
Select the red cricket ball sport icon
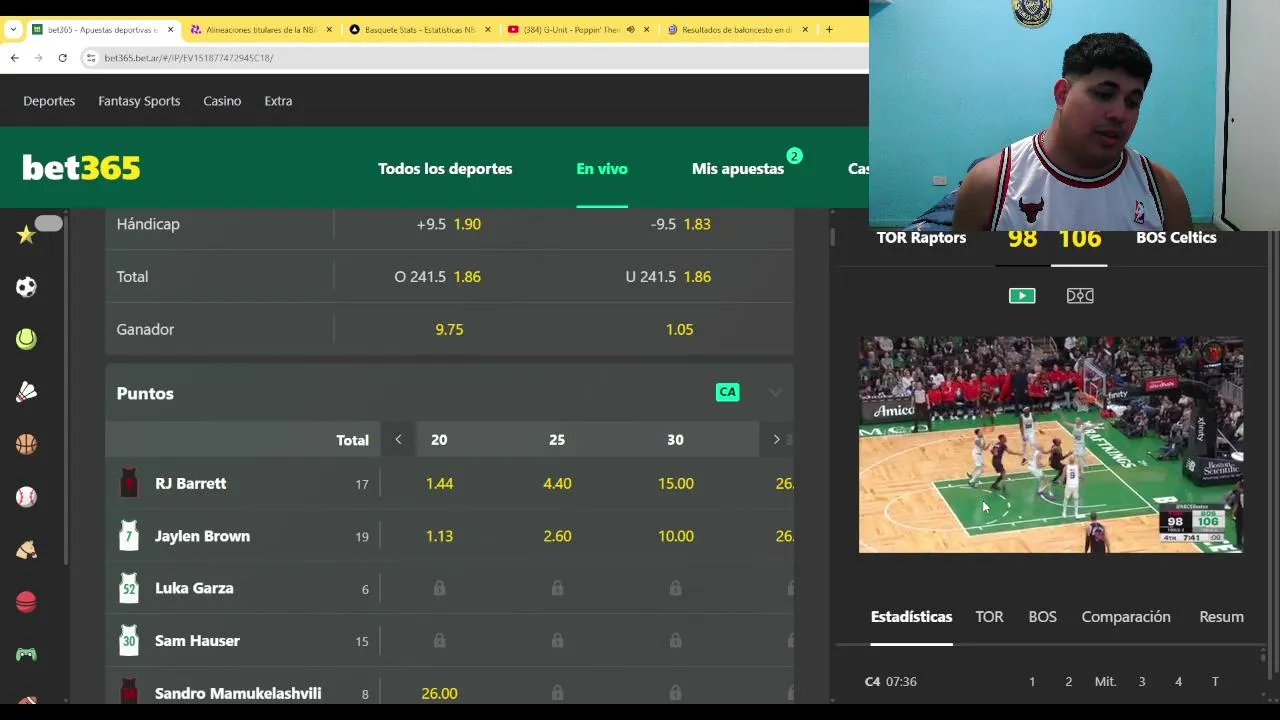pos(26,602)
